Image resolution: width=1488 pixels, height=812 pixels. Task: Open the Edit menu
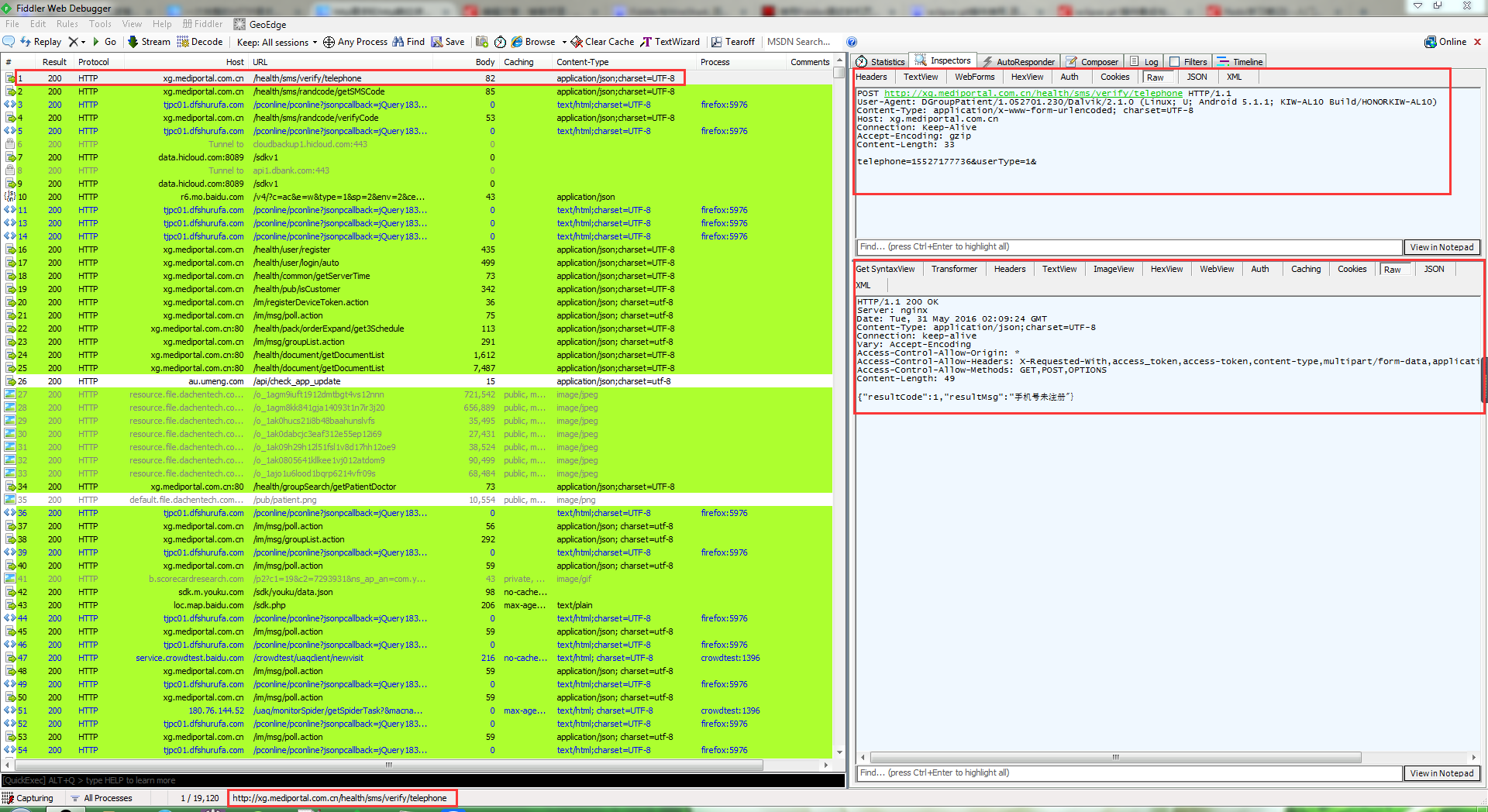click(38, 24)
